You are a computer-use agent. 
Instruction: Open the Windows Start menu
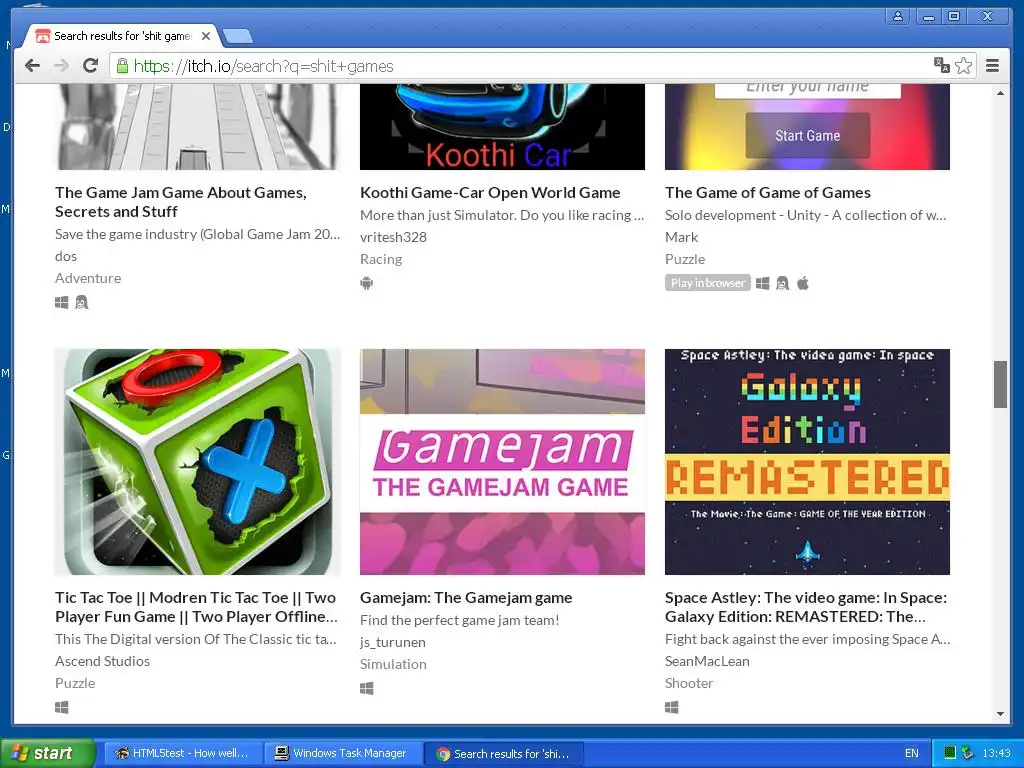coord(48,753)
